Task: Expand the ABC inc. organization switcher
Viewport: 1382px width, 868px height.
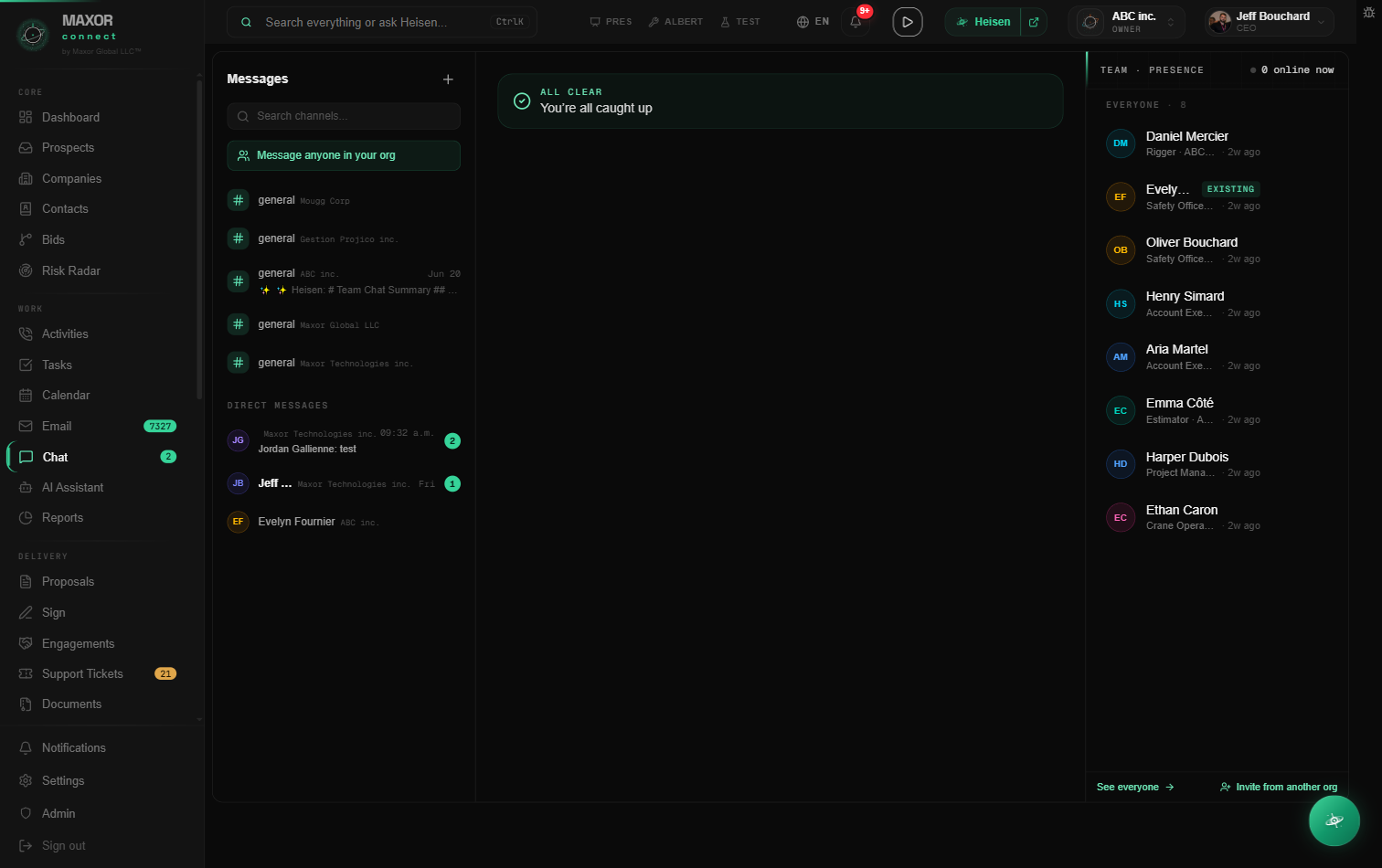Action: (1126, 22)
